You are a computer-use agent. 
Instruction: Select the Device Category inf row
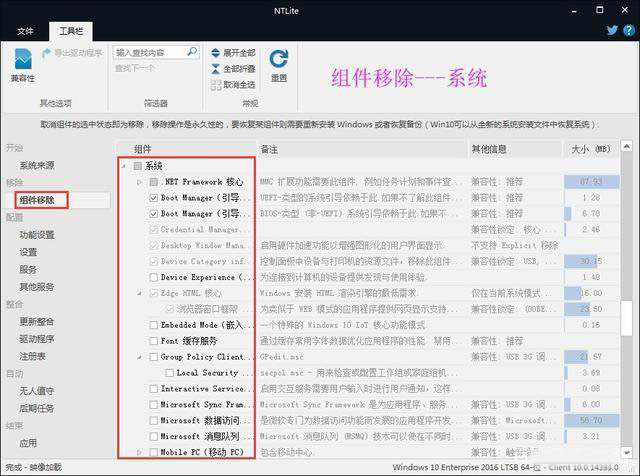coord(368,261)
